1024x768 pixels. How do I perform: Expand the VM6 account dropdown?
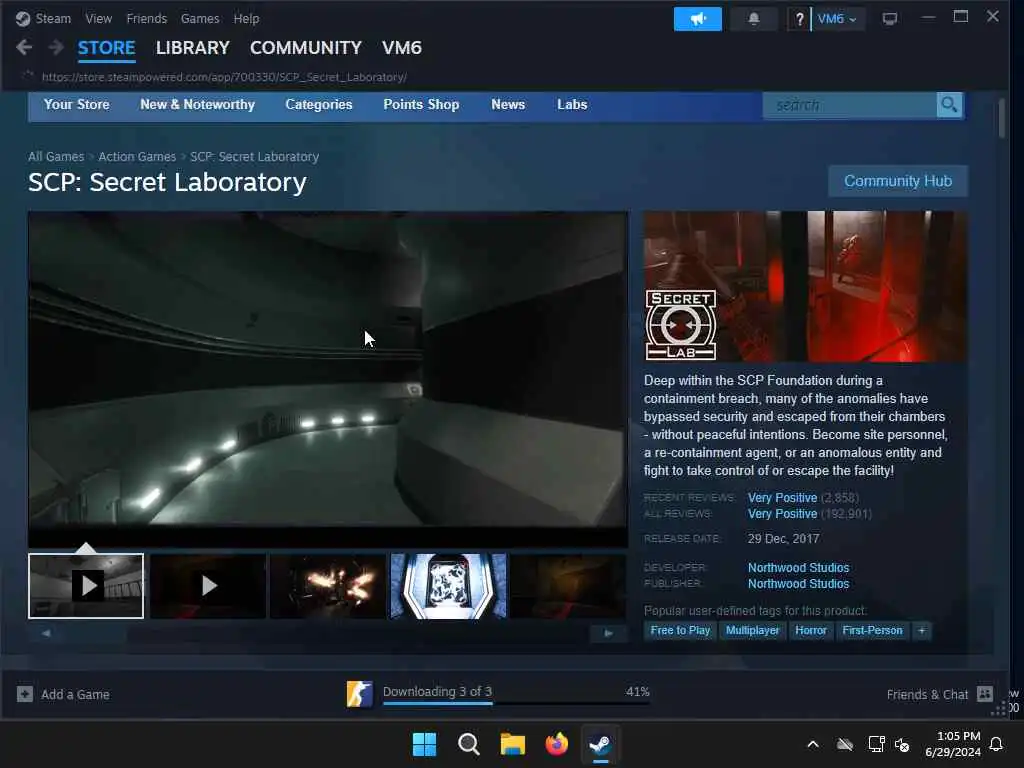coord(837,19)
